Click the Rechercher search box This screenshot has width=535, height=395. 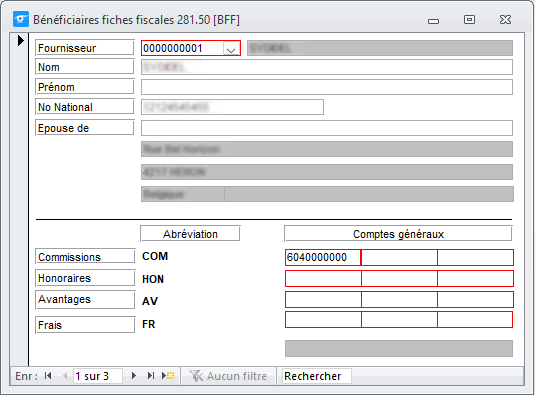coord(316,376)
